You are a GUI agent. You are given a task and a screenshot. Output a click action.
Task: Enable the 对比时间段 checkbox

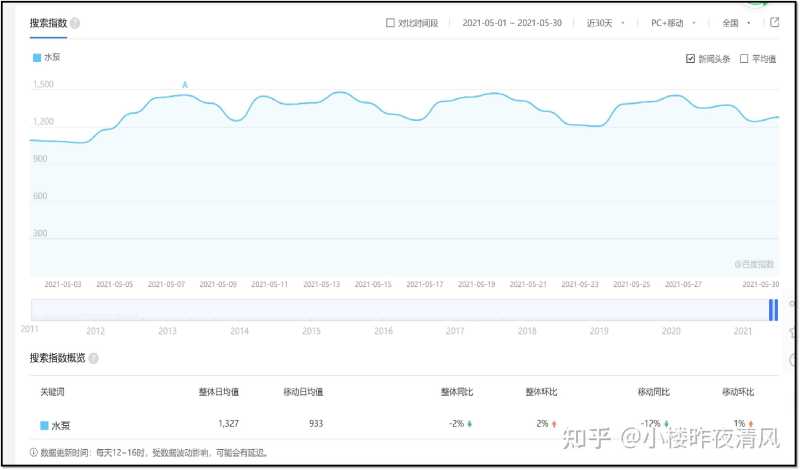click(390, 23)
